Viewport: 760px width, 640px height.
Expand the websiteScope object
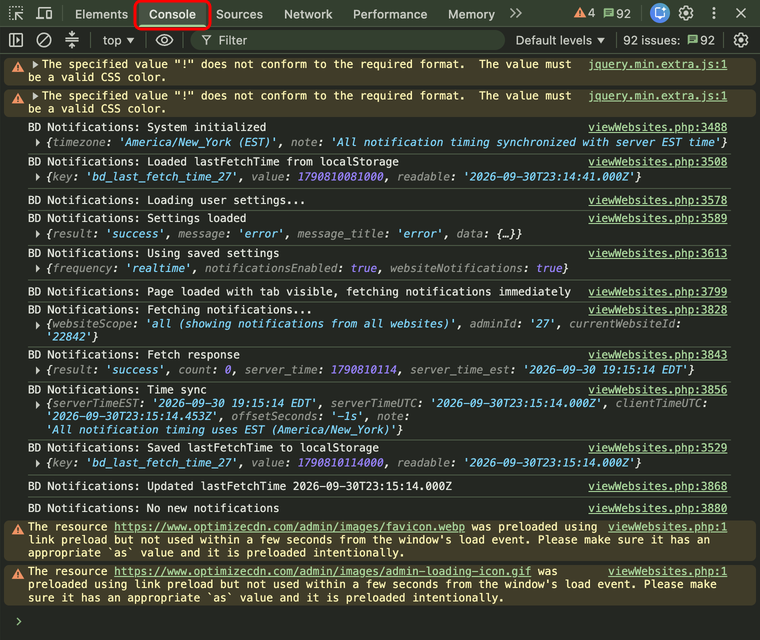click(x=38, y=325)
